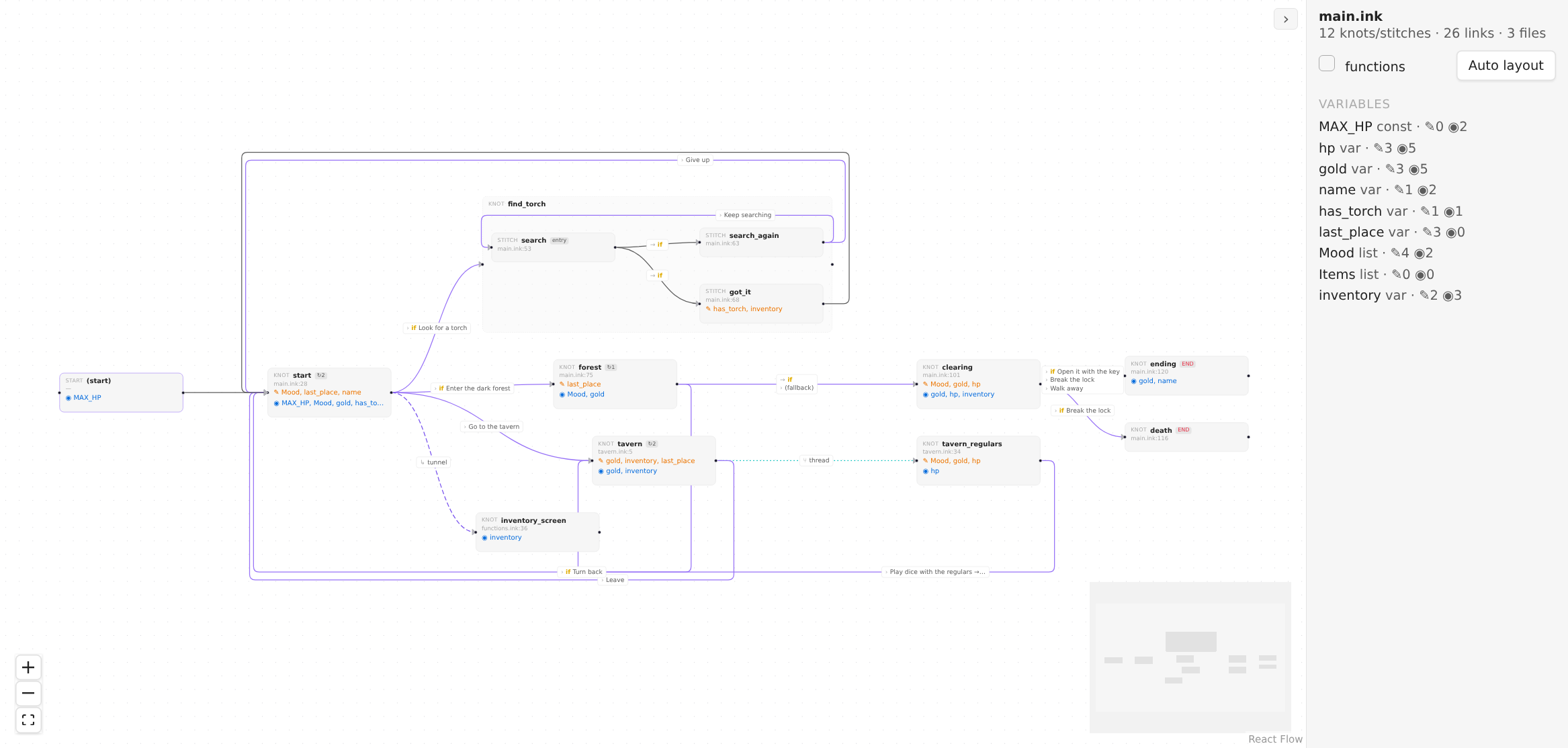This screenshot has height=748, width=1568.
Task: Click the Go to the tavern edge label
Action: (x=492, y=427)
